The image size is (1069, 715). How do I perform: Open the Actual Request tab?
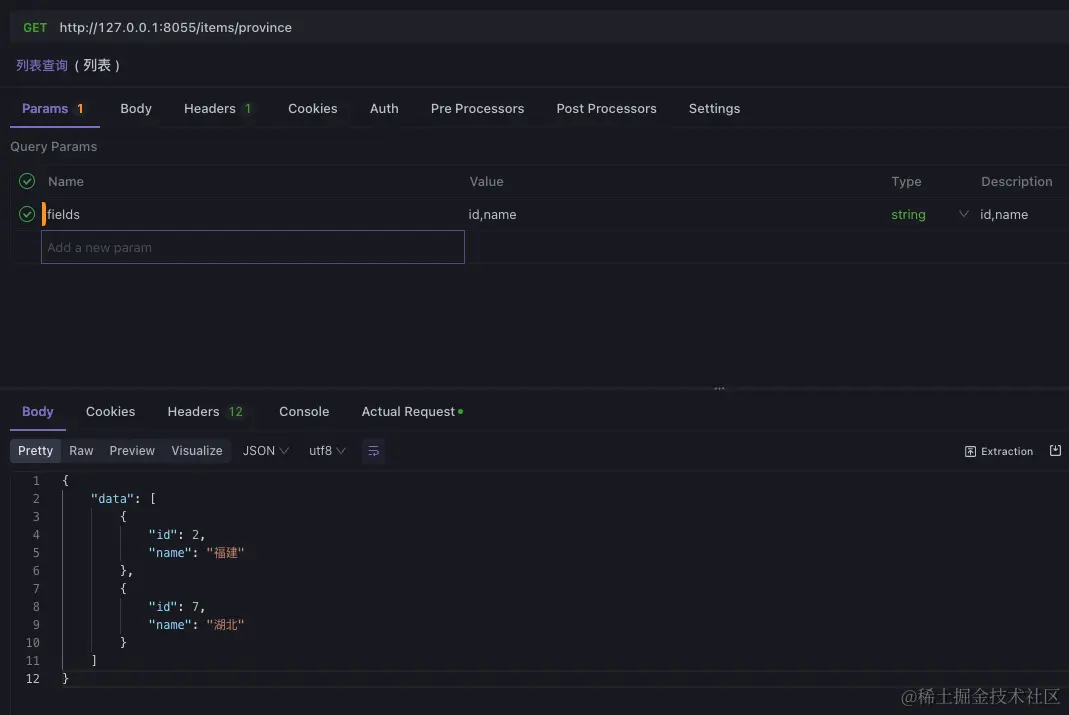412,412
